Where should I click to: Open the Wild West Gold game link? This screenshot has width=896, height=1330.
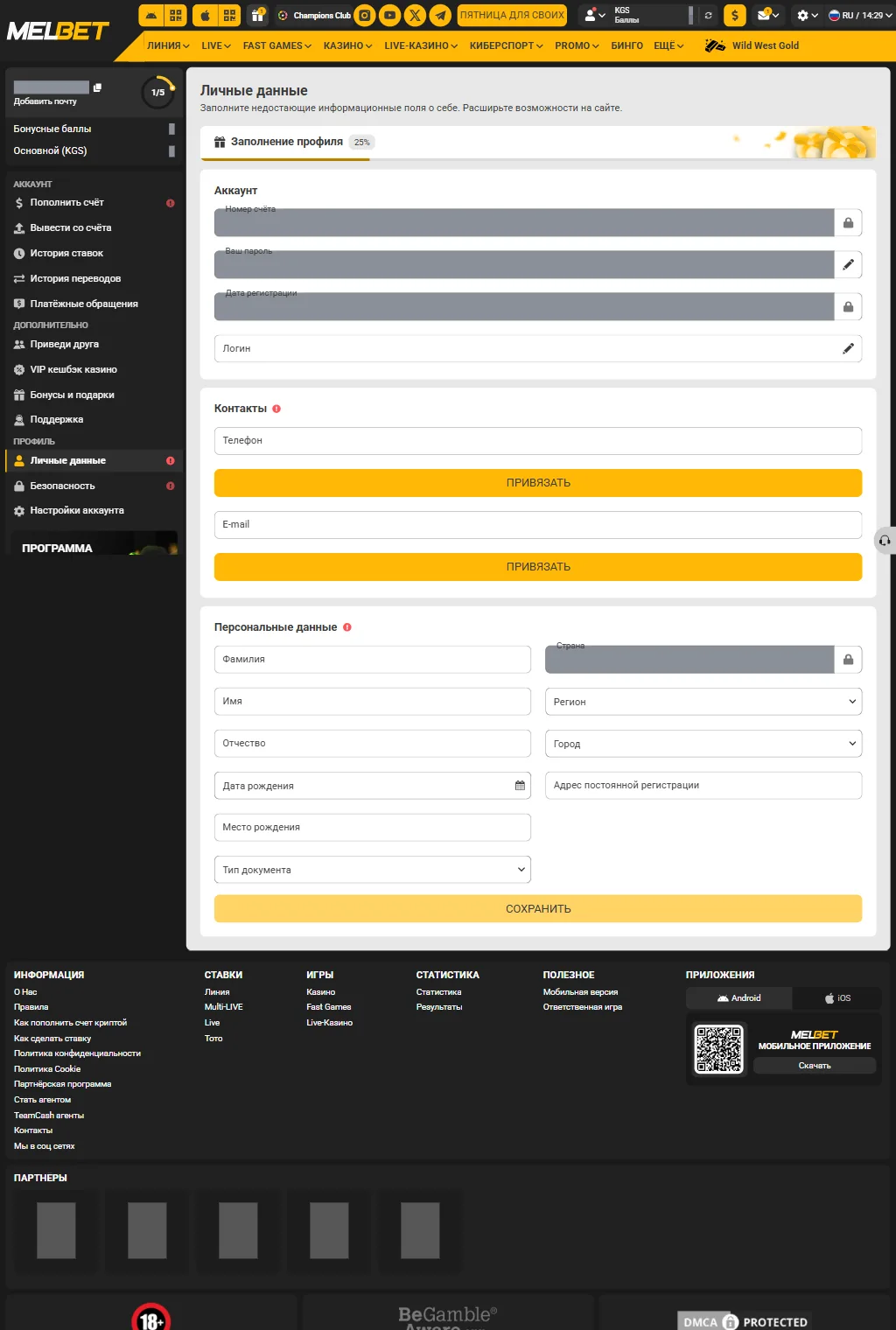tap(752, 45)
